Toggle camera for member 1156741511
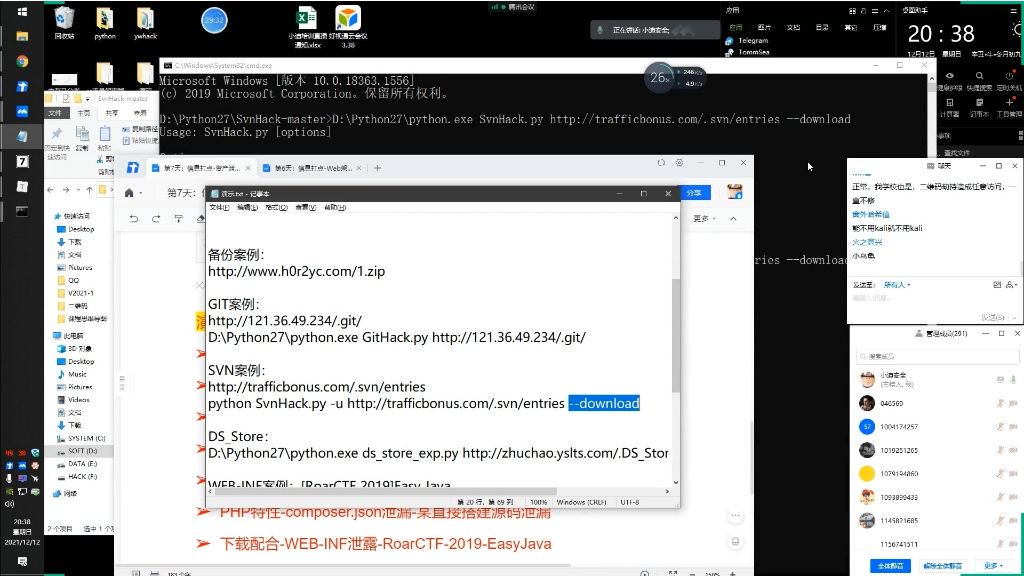Image resolution: width=1024 pixels, height=576 pixels. (x=1013, y=544)
